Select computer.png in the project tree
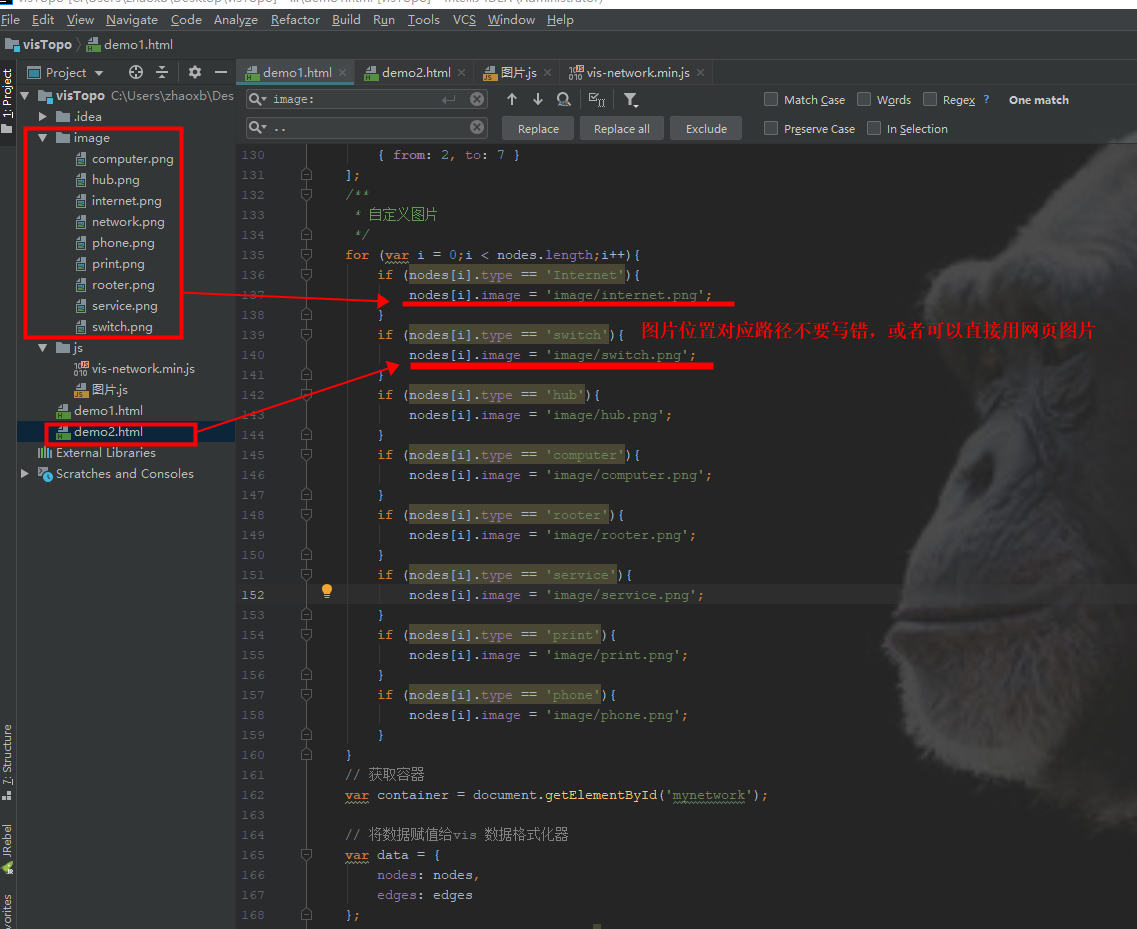Viewport: 1137px width, 929px height. pyautogui.click(x=133, y=159)
